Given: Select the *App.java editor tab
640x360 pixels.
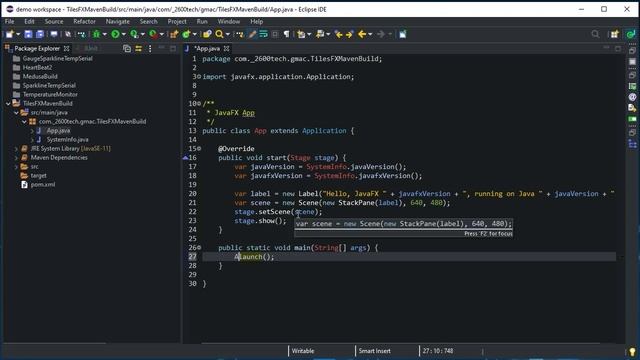Looking at the screenshot, I should pyautogui.click(x=207, y=49).
